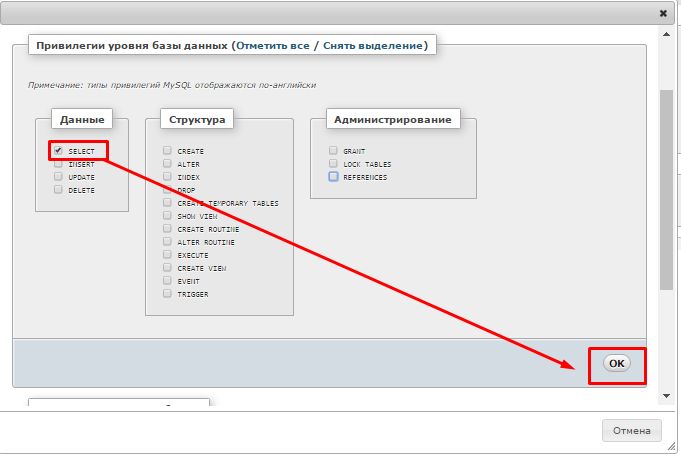681x456 pixels.
Task: Confirm privileges with the OK button
Action: [617, 363]
